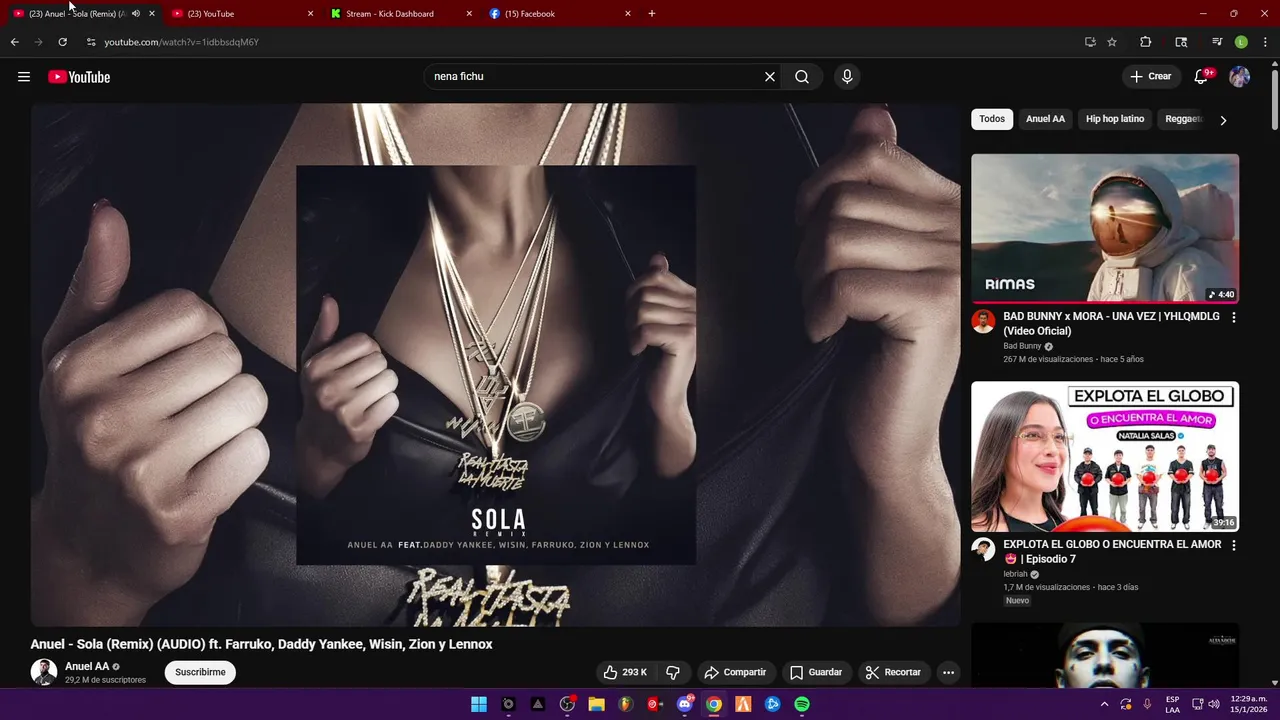Open the ESP LAA language switcher
The height and width of the screenshot is (720, 1280).
coord(1172,704)
